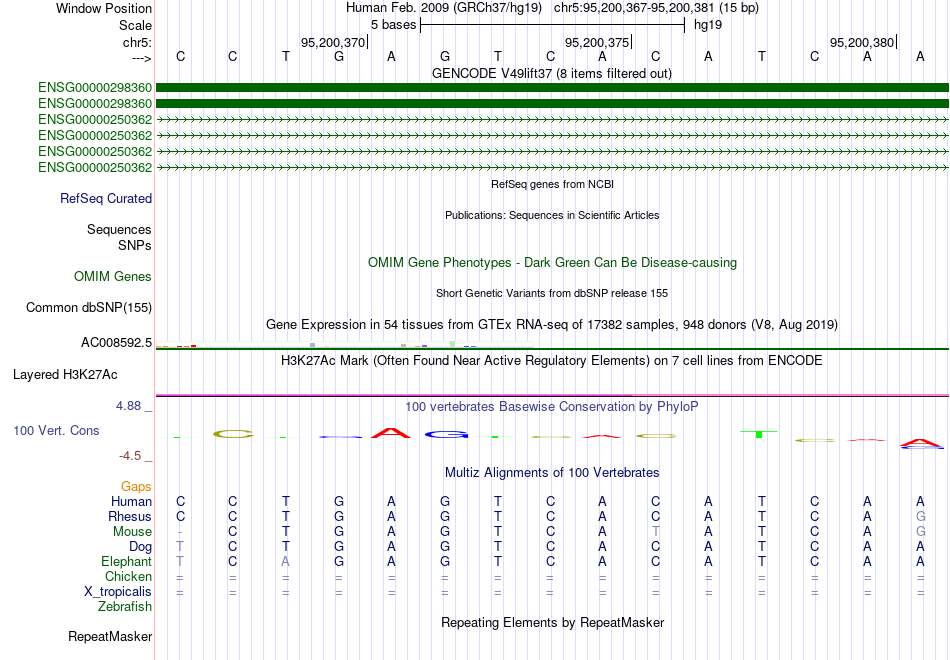
Task: Open Publications: Sequences in Scientific Articles title
Action: click(x=552, y=215)
